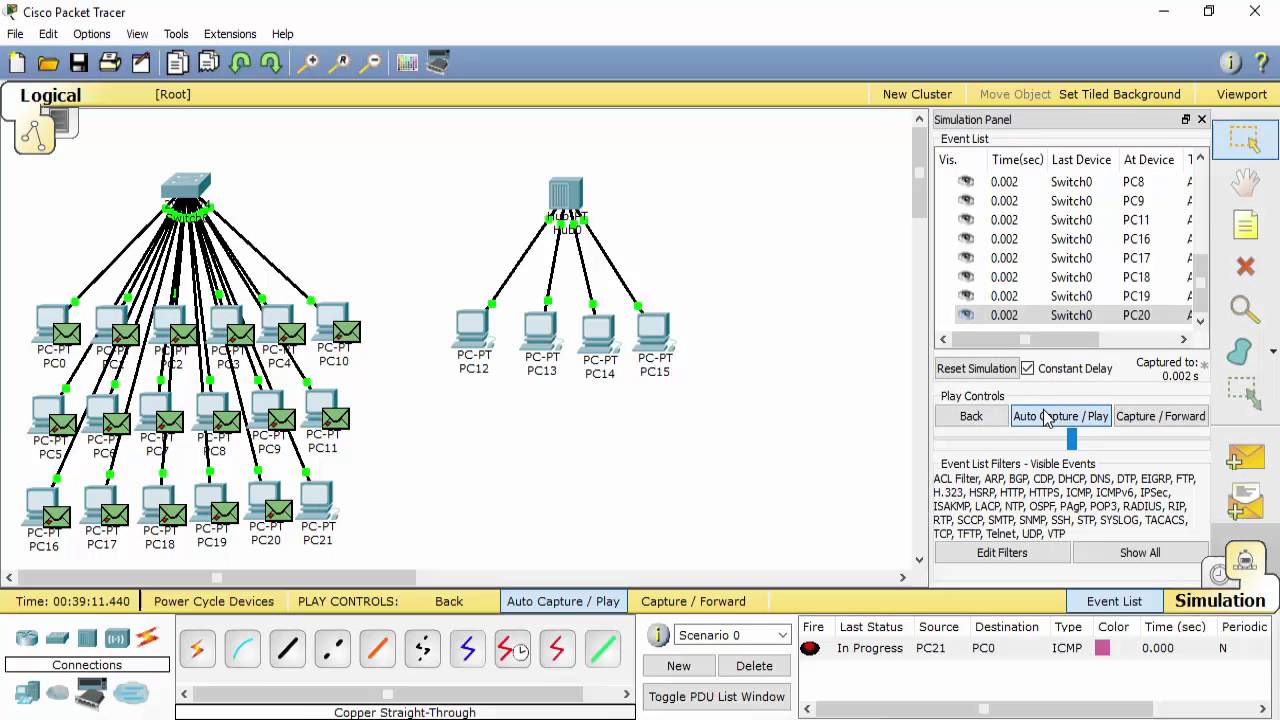Choose the Select tool in right toolbar
Screen dimensions: 1280x720
point(1245,140)
